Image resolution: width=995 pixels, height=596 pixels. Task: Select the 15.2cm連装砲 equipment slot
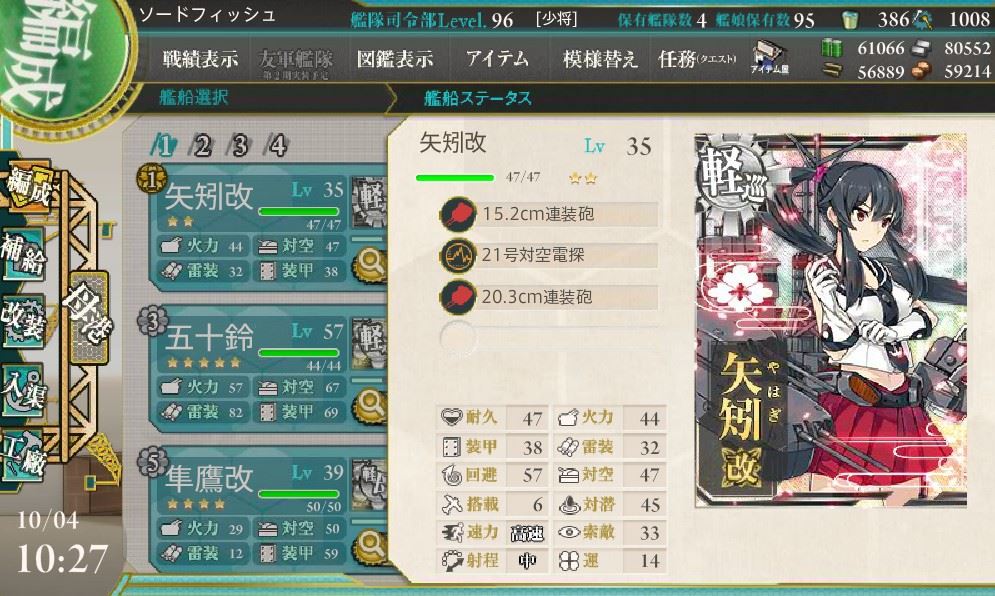tap(550, 214)
